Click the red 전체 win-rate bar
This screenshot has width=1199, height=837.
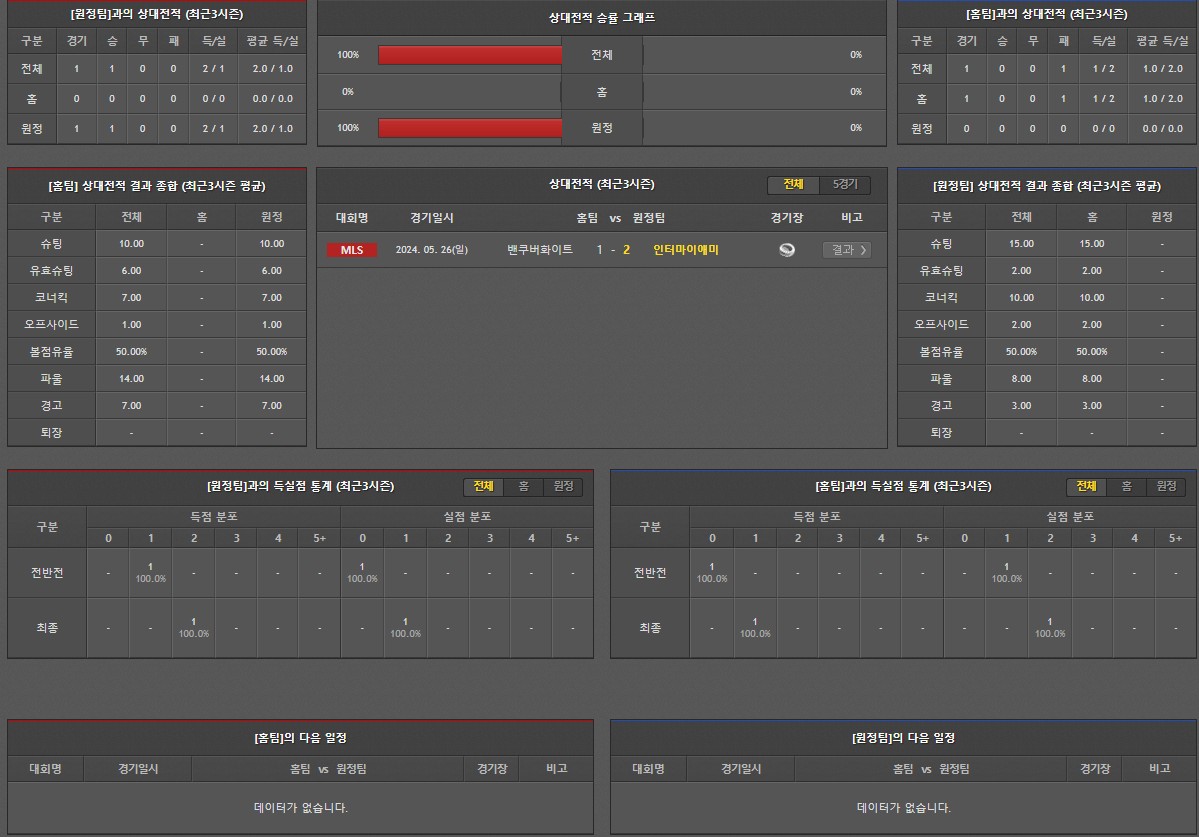point(470,55)
